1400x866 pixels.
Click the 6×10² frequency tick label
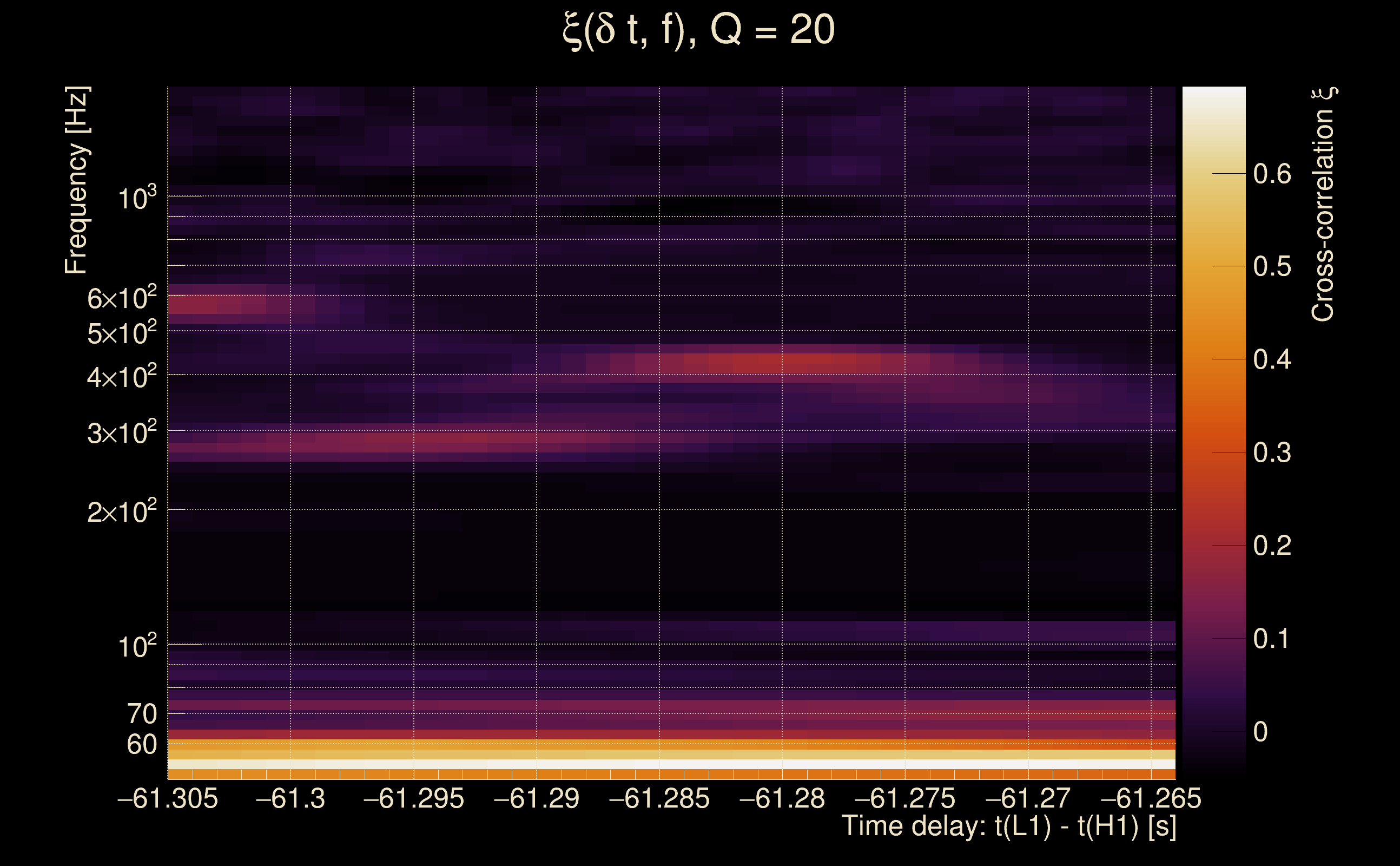(121, 298)
